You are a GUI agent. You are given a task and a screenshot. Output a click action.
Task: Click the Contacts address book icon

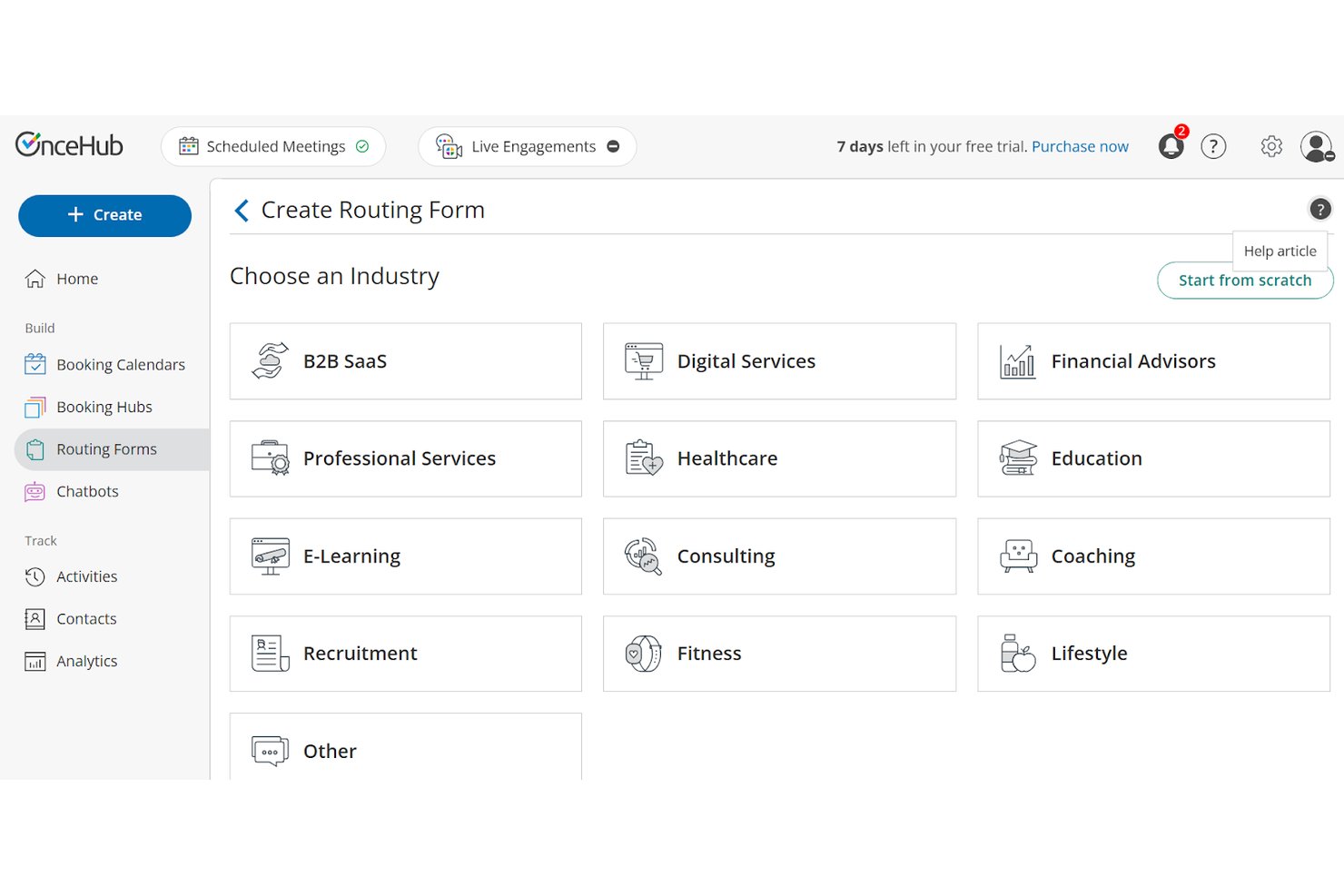pyautogui.click(x=35, y=619)
